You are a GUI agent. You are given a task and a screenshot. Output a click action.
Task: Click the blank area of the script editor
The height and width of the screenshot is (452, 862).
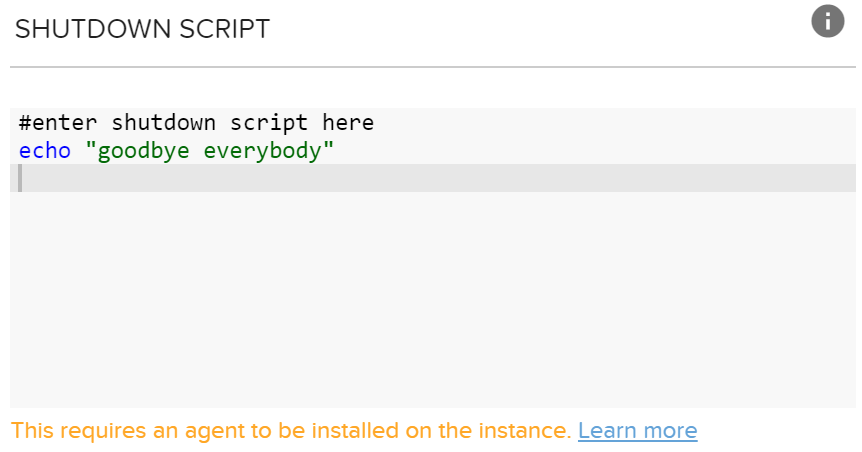pos(430,300)
